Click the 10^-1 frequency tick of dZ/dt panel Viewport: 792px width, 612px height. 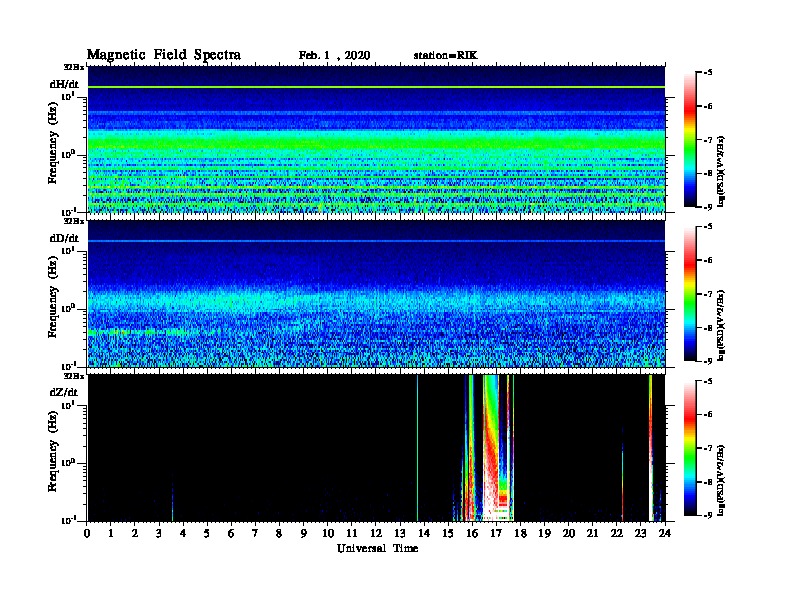click(68, 520)
